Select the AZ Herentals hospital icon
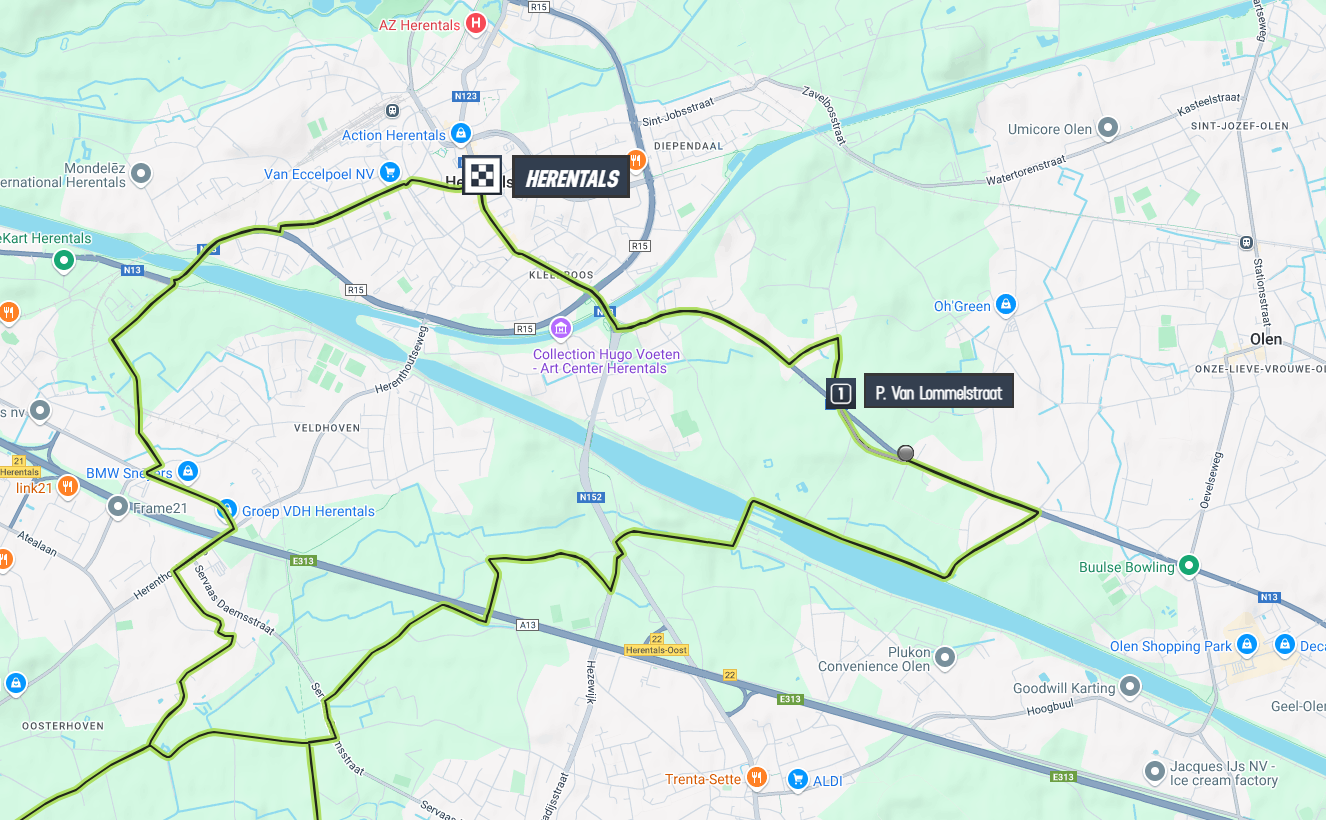The width and height of the screenshot is (1326, 820). tap(476, 22)
